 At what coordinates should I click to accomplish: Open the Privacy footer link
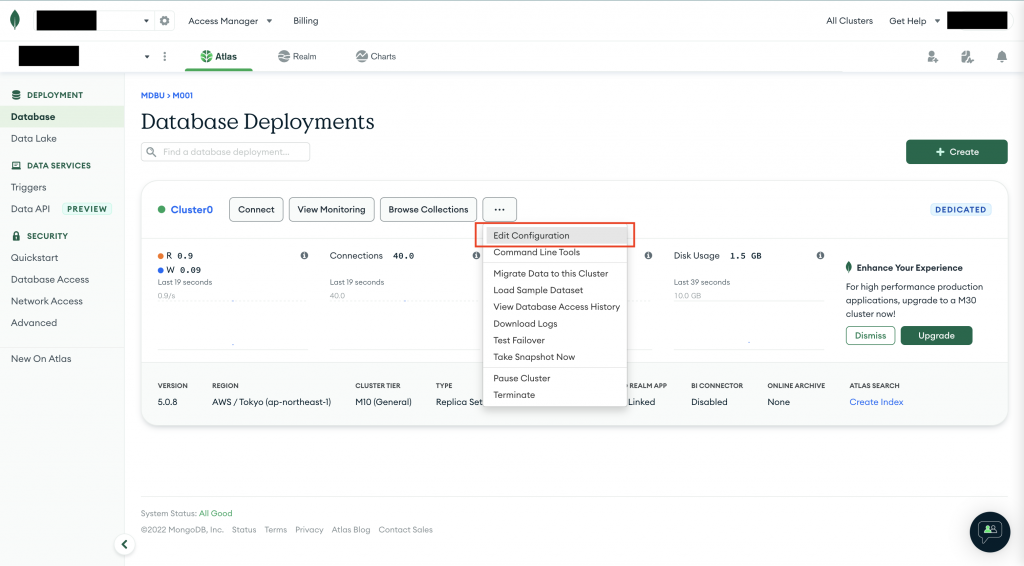click(x=310, y=529)
